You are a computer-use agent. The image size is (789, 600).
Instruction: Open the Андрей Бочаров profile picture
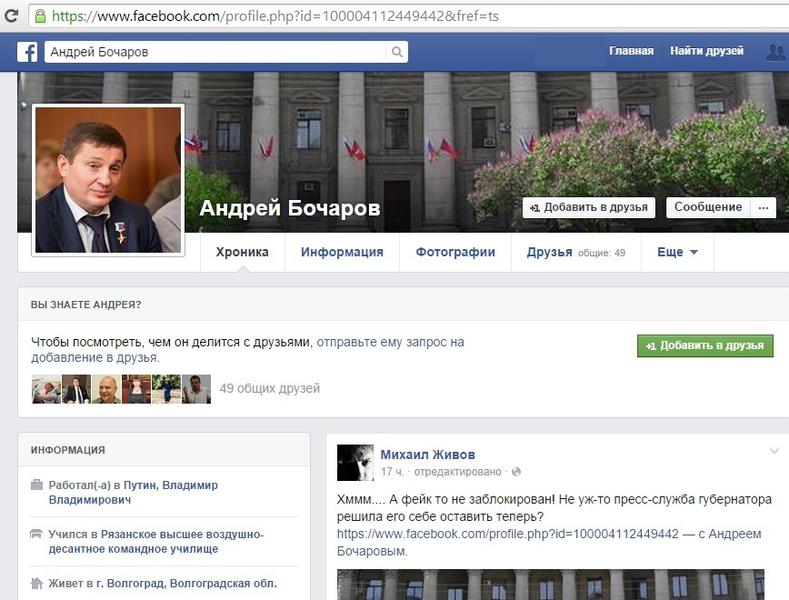(108, 180)
